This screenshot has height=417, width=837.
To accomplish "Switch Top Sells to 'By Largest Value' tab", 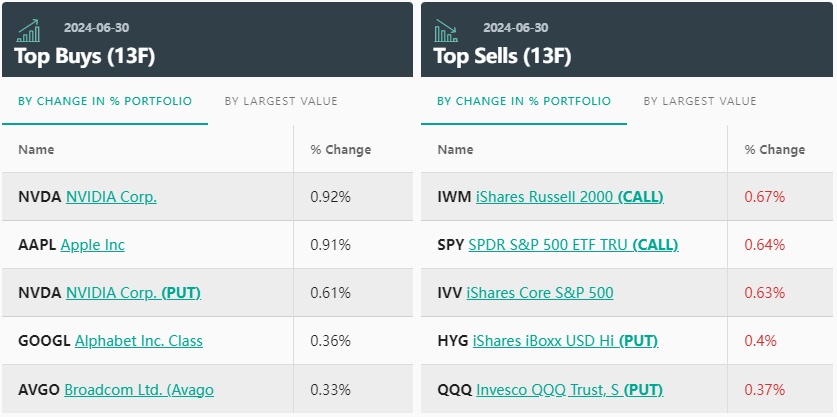I will [x=700, y=101].
